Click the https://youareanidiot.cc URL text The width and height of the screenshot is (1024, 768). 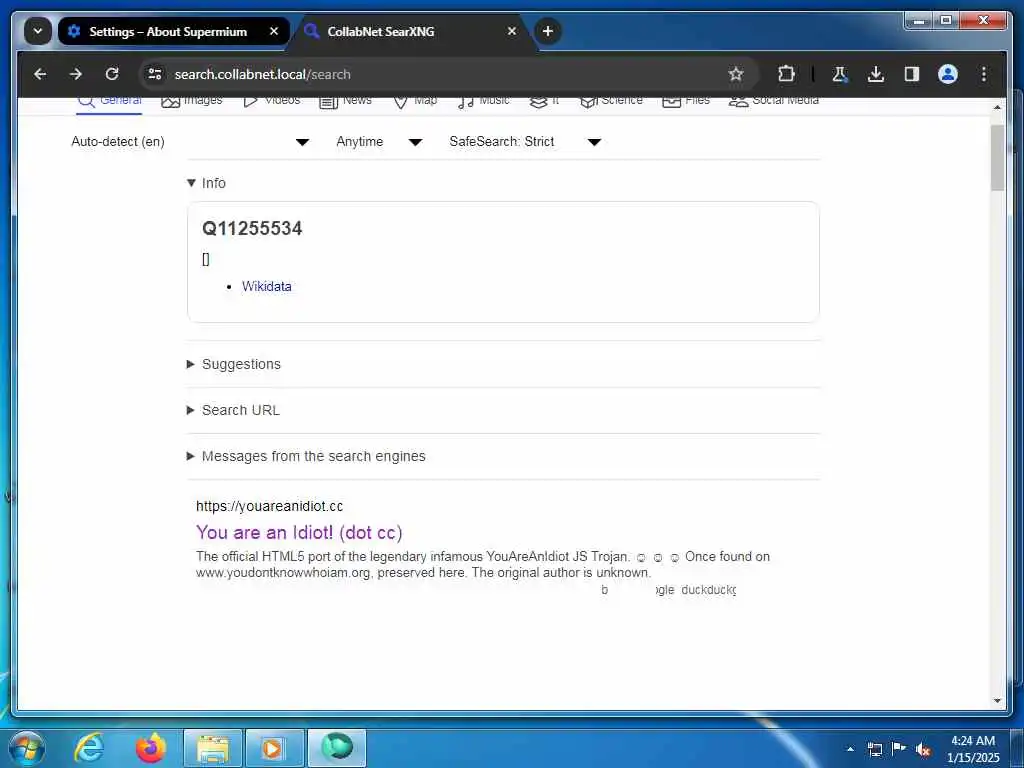tap(269, 506)
